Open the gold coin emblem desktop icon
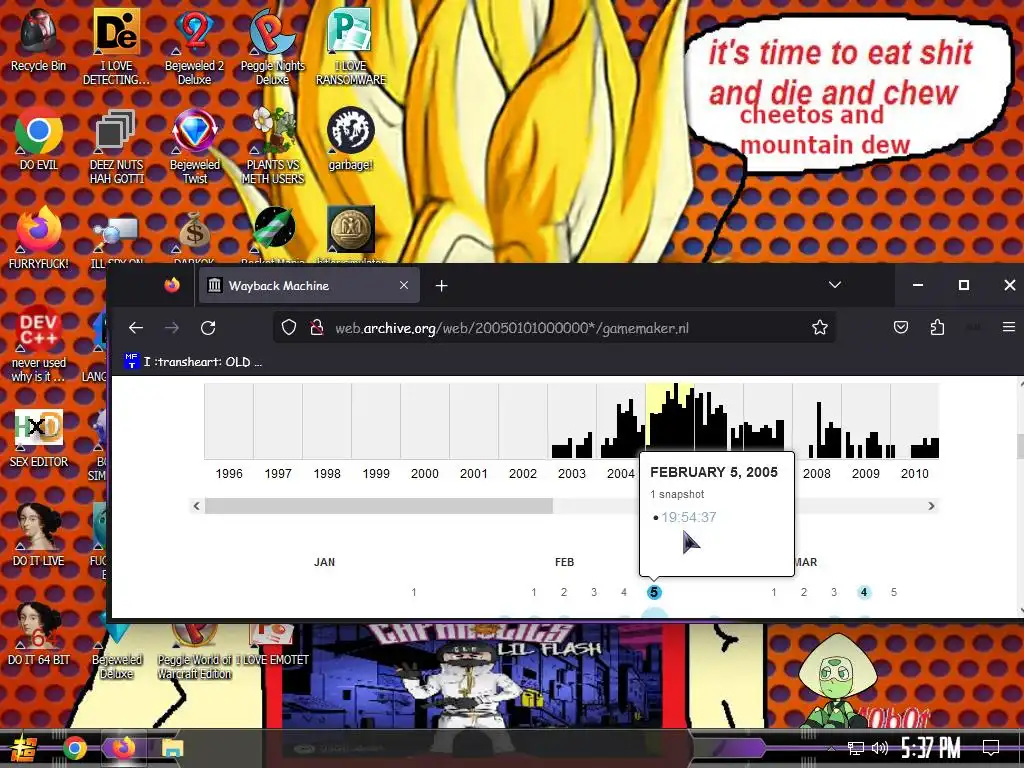This screenshot has height=768, width=1024. (351, 230)
